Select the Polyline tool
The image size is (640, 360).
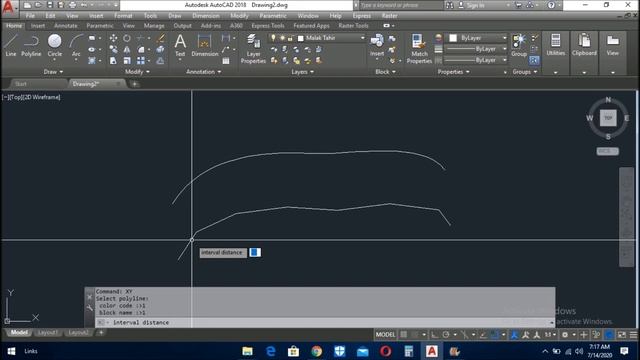[x=31, y=45]
